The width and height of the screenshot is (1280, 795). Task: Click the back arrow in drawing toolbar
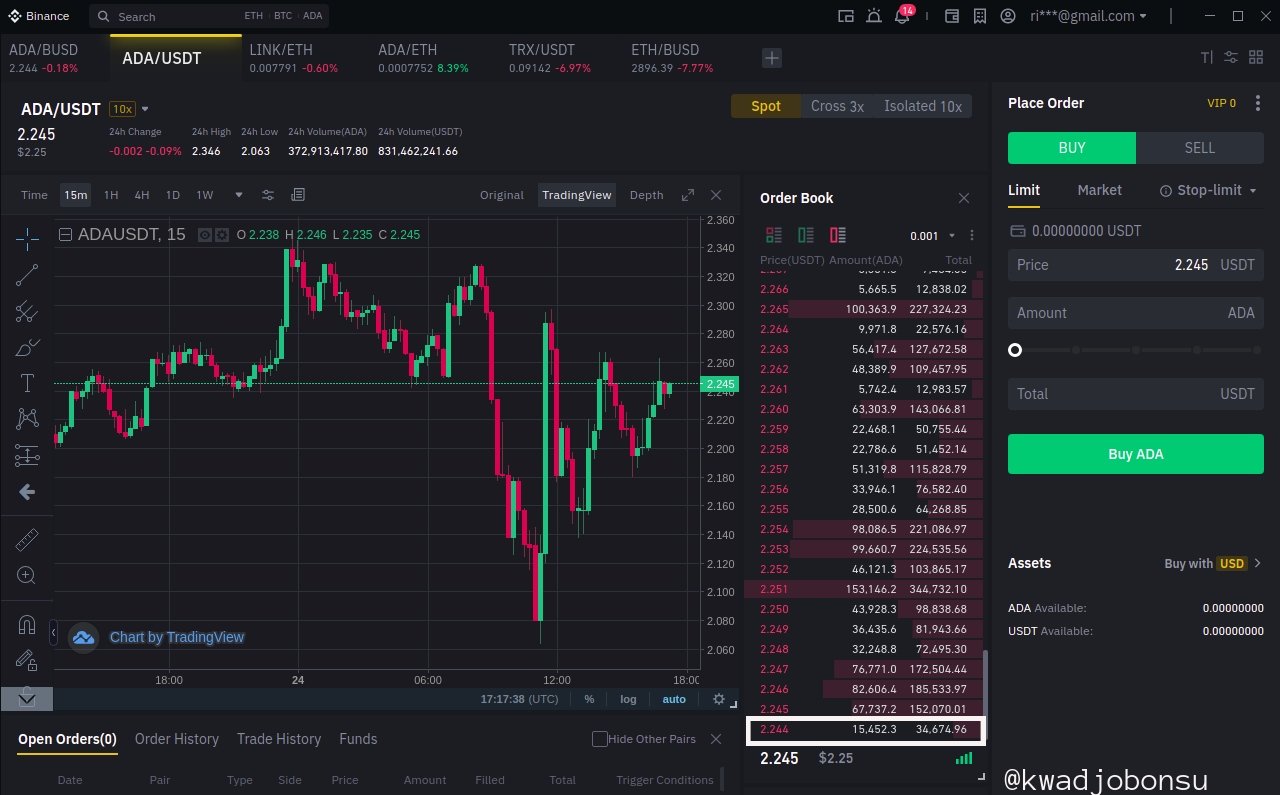[x=27, y=491]
